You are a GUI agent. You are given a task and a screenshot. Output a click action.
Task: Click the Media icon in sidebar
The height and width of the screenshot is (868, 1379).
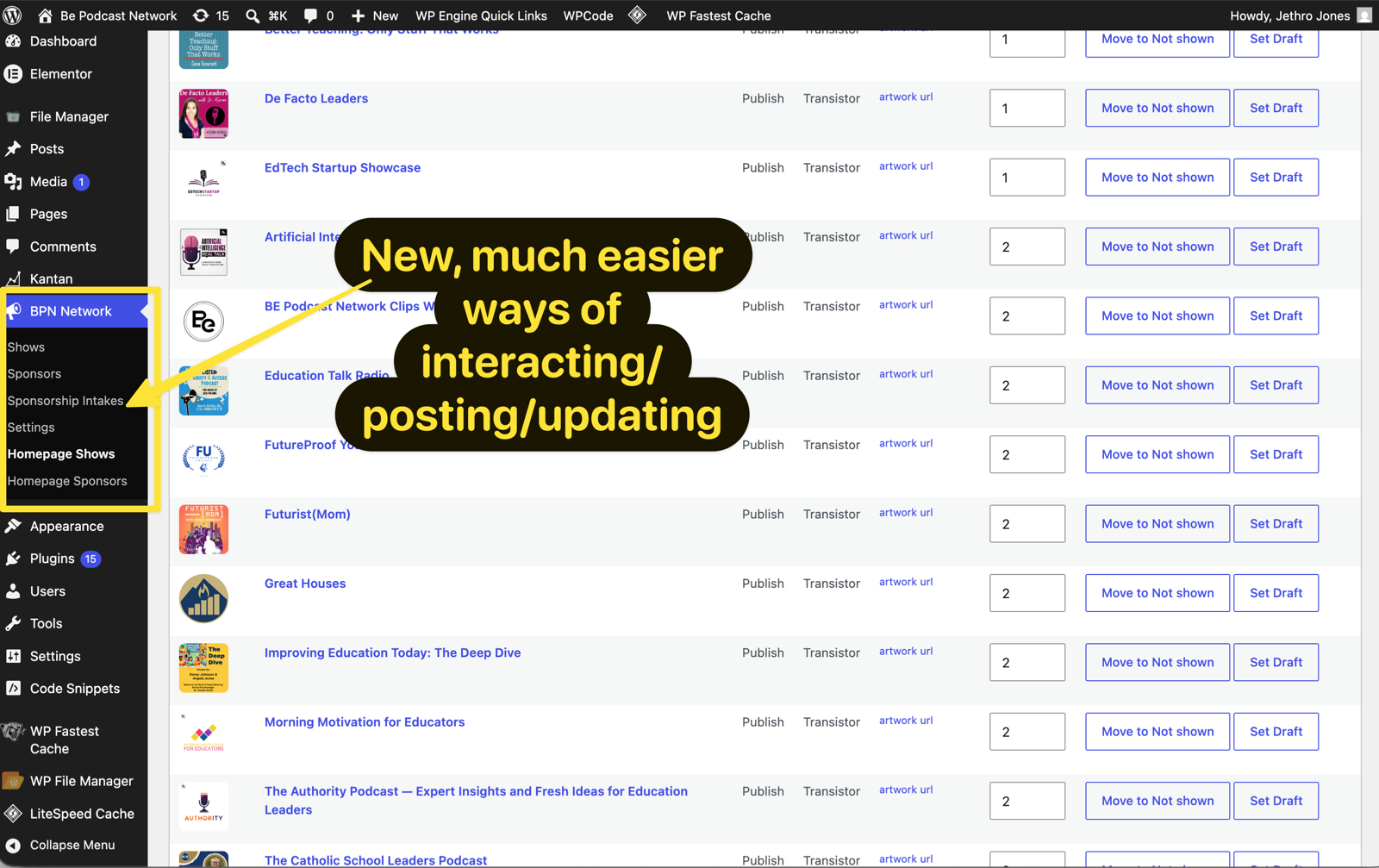pyautogui.click(x=13, y=182)
